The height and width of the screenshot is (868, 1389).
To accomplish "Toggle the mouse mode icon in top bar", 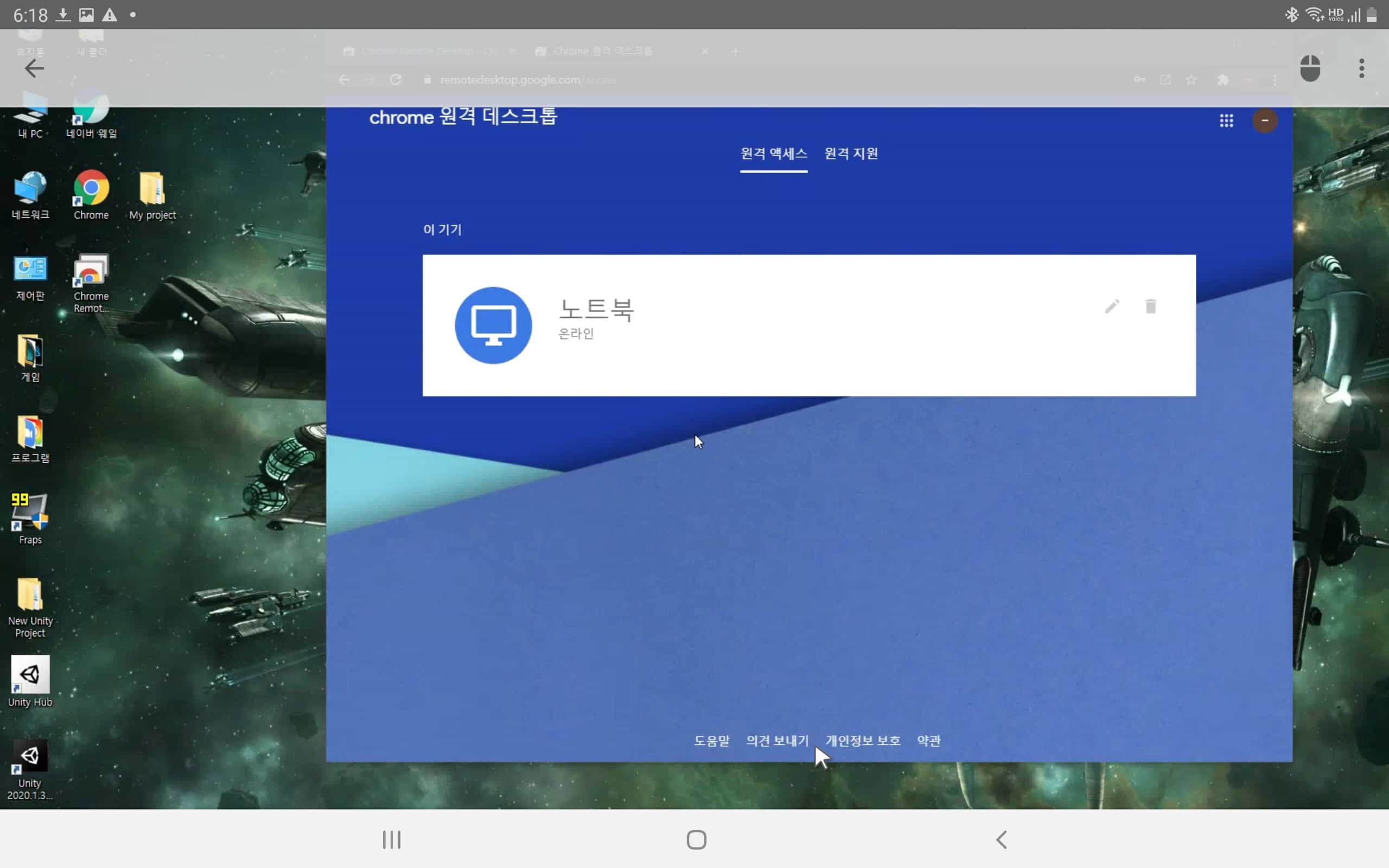I will [1310, 69].
